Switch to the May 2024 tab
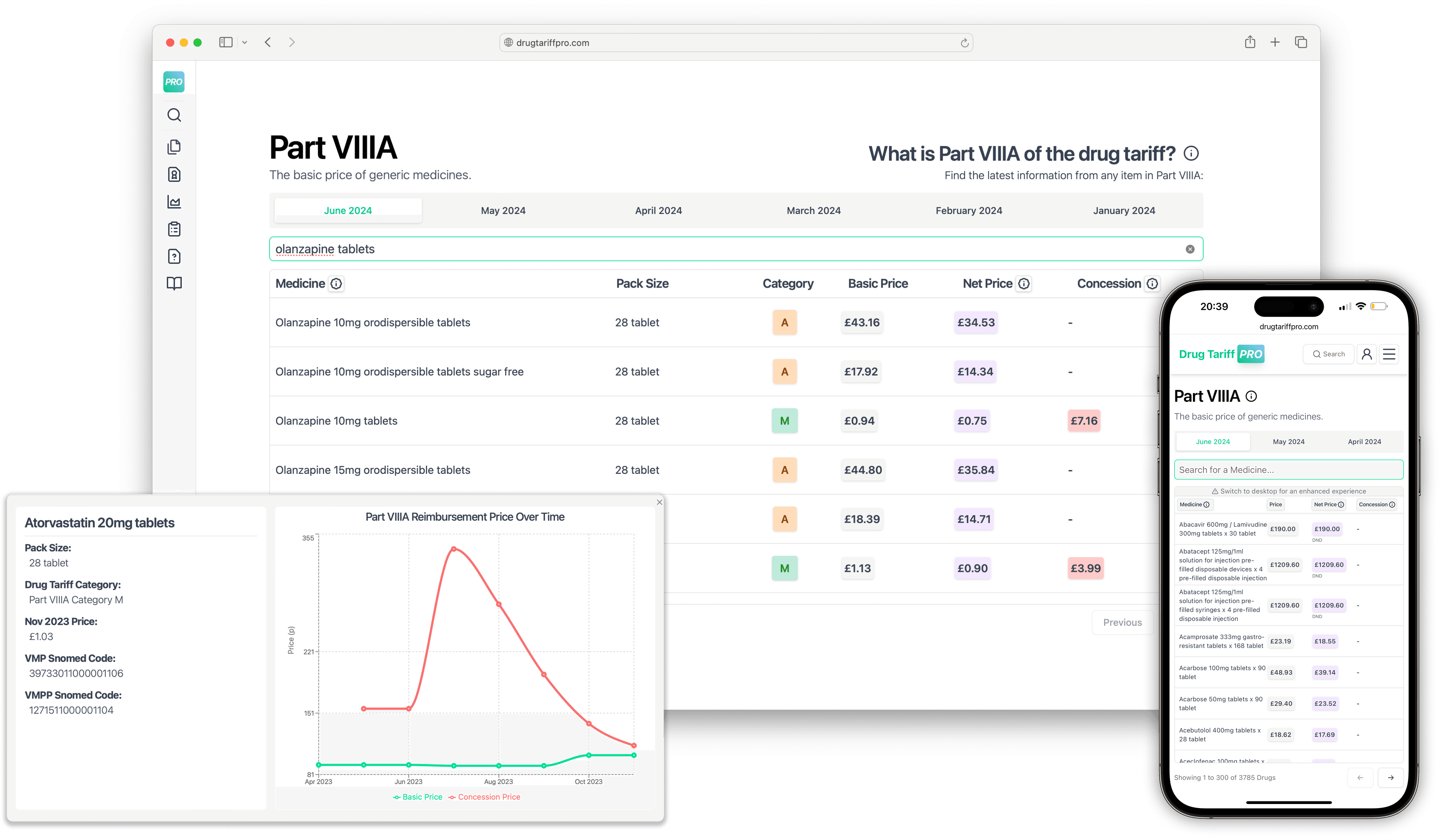The height and width of the screenshot is (840, 1442). tap(503, 210)
